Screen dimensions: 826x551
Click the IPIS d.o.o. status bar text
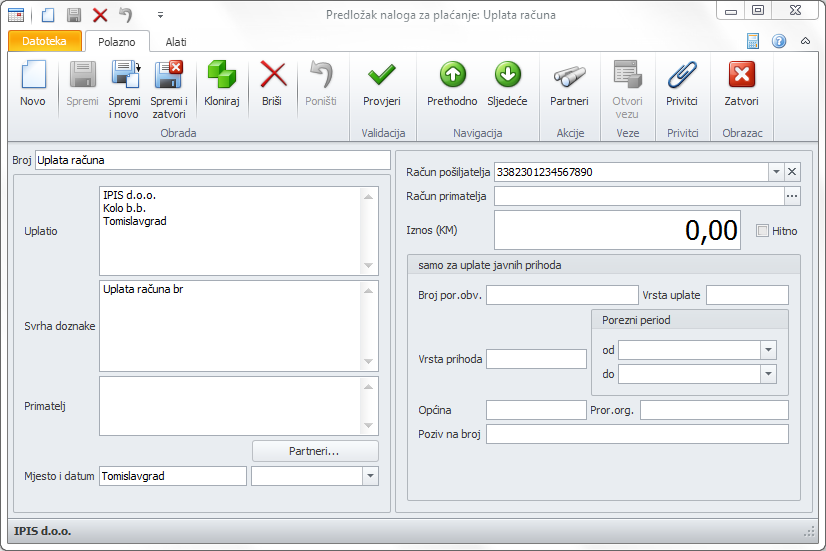[x=42, y=531]
